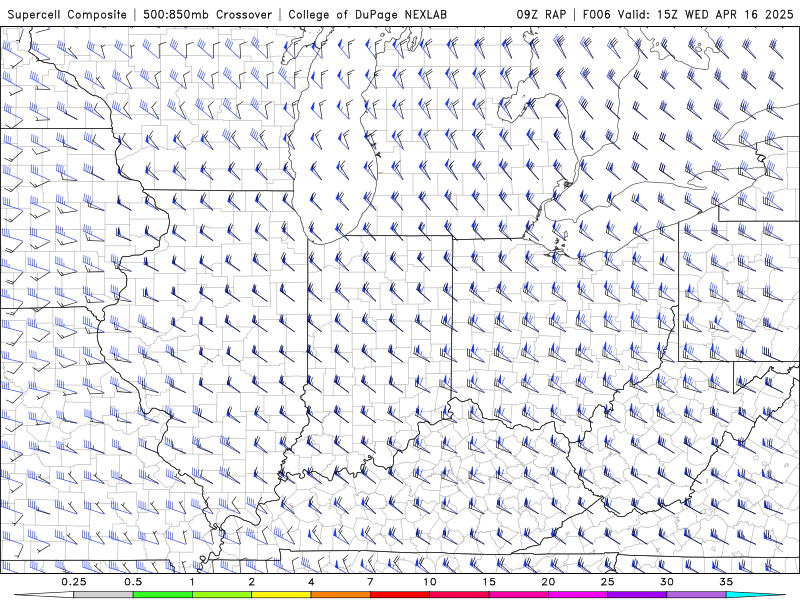The width and height of the screenshot is (800, 600).
Task: Pick the orange color bar segment
Action: coord(340,595)
